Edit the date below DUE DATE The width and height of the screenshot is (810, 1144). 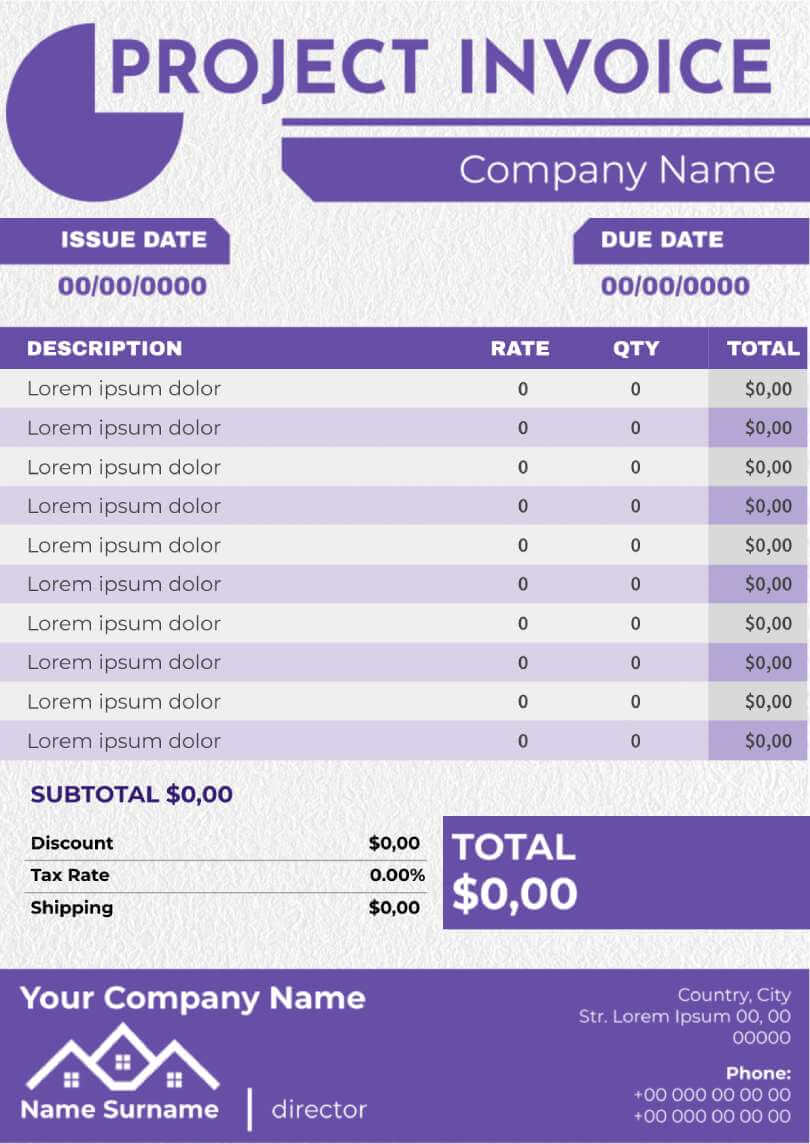[675, 286]
